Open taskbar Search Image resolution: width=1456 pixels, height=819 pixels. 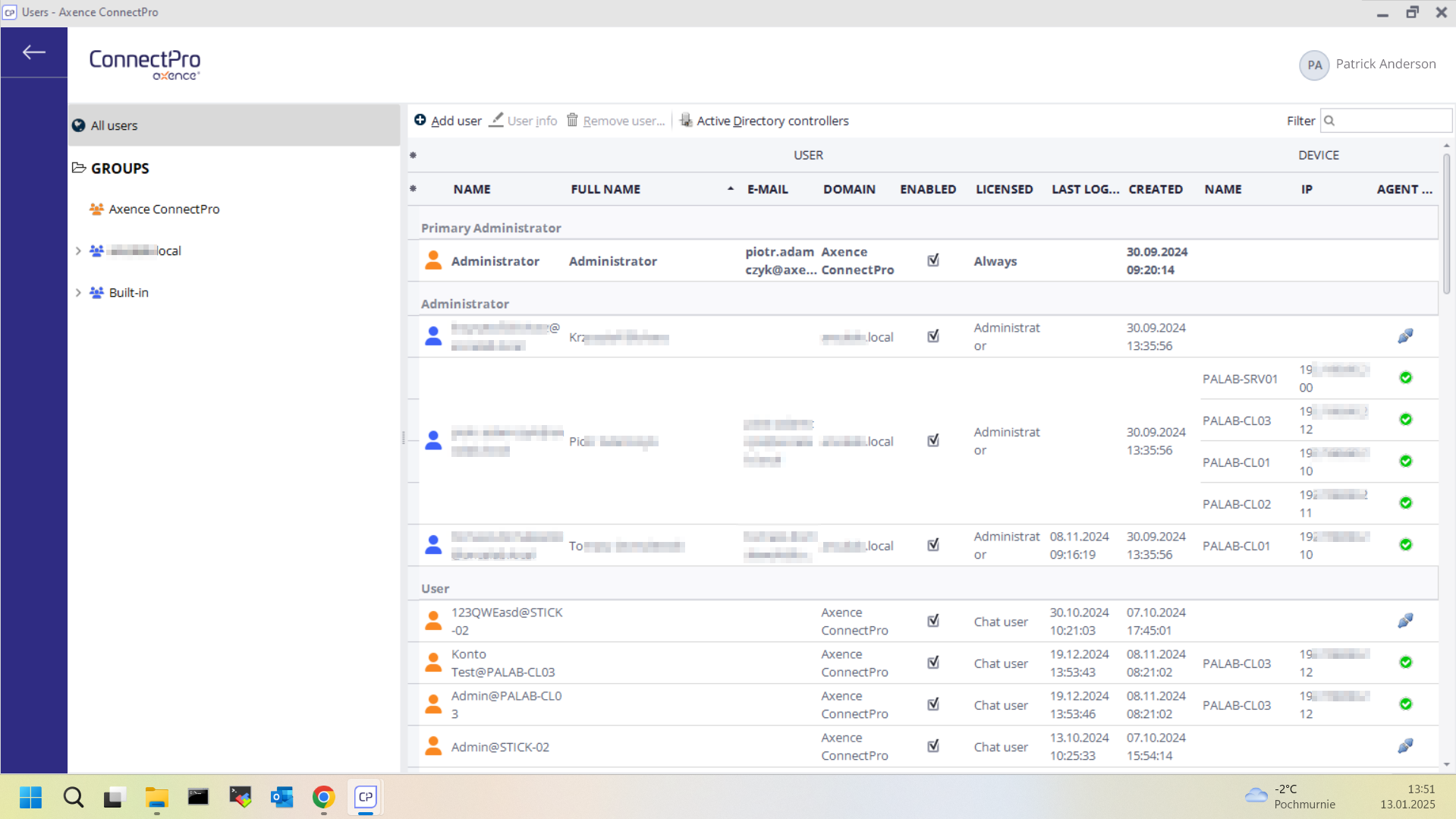coord(74,797)
